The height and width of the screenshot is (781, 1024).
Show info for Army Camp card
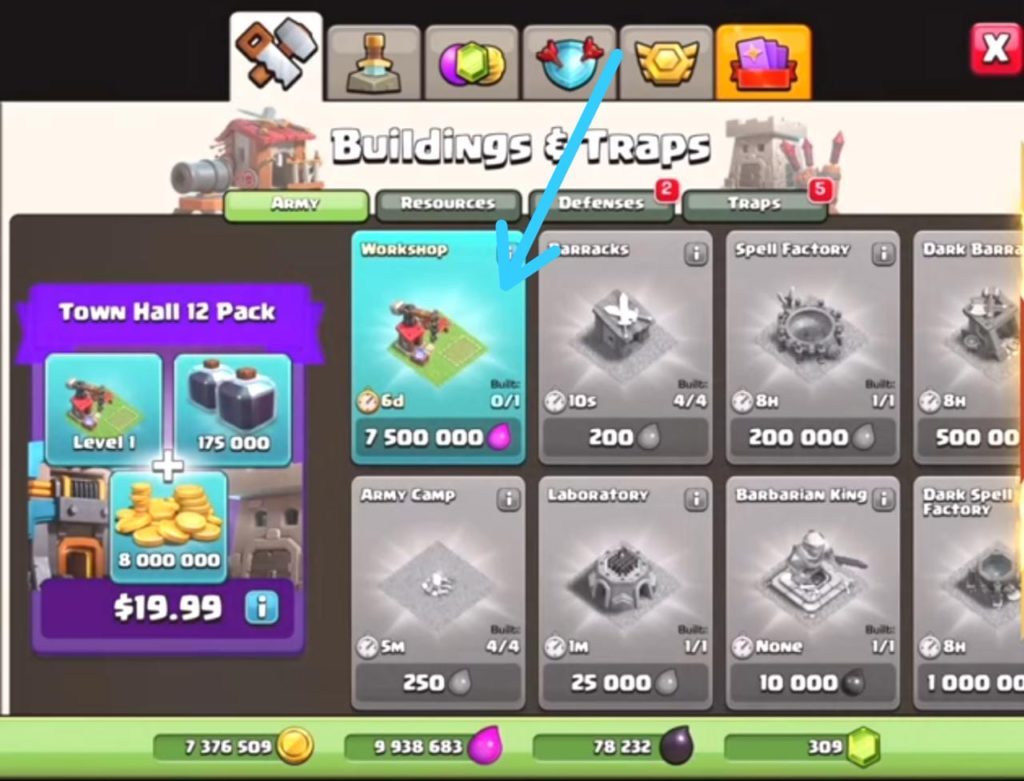[x=508, y=500]
